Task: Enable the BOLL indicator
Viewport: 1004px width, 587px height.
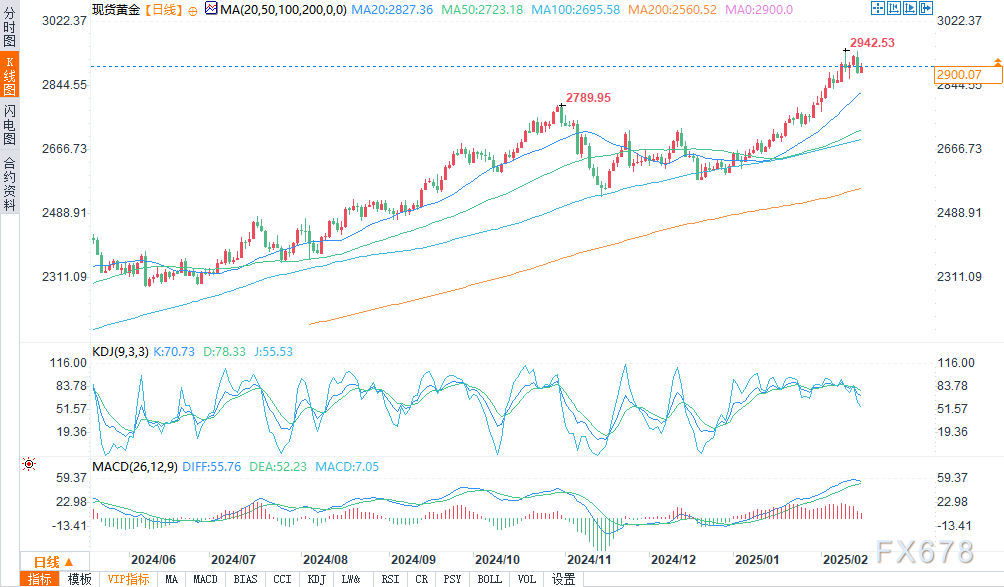Action: (x=490, y=579)
